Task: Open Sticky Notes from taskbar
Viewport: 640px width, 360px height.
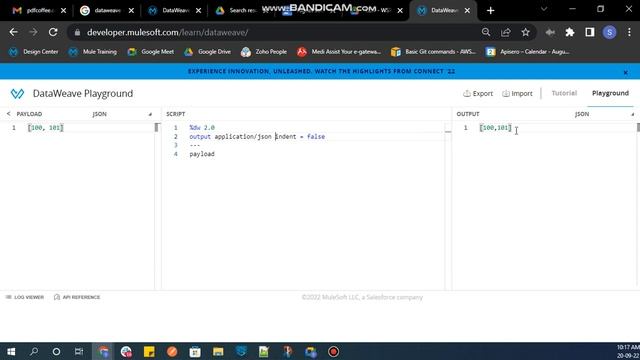Action: [149, 351]
